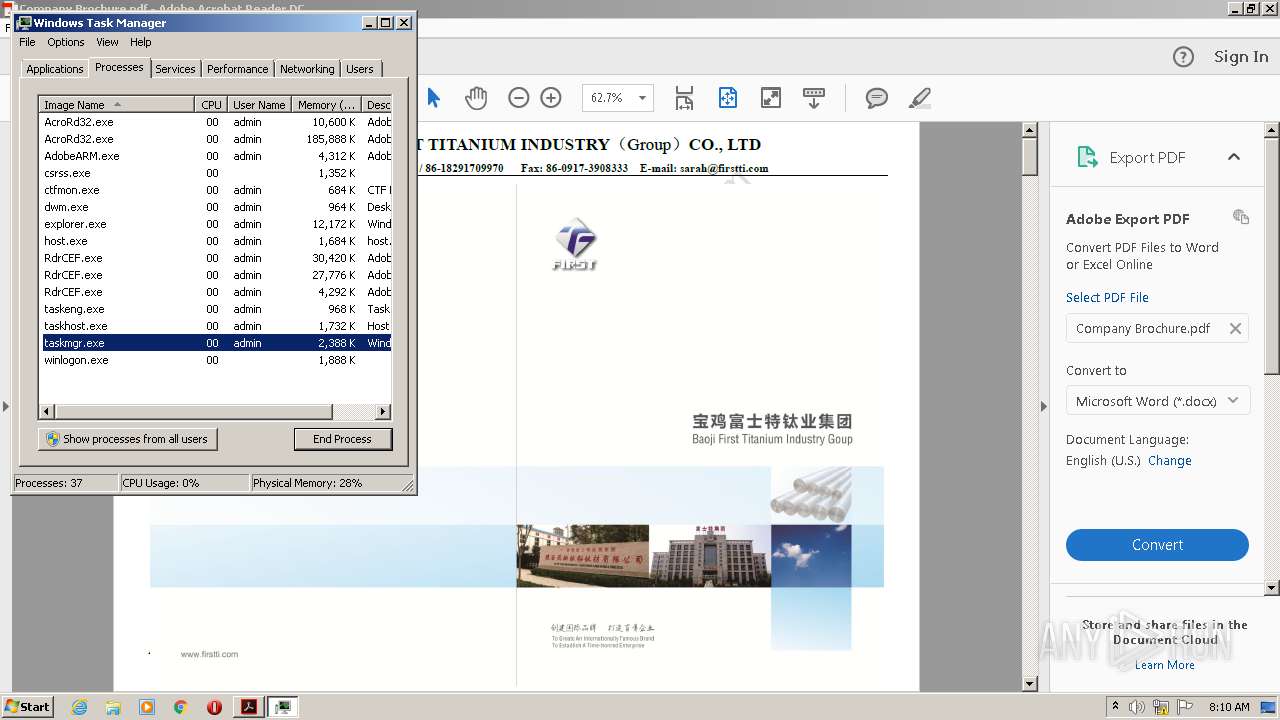Launch Google Chrome from the taskbar
The image size is (1280, 720).
pos(181,707)
